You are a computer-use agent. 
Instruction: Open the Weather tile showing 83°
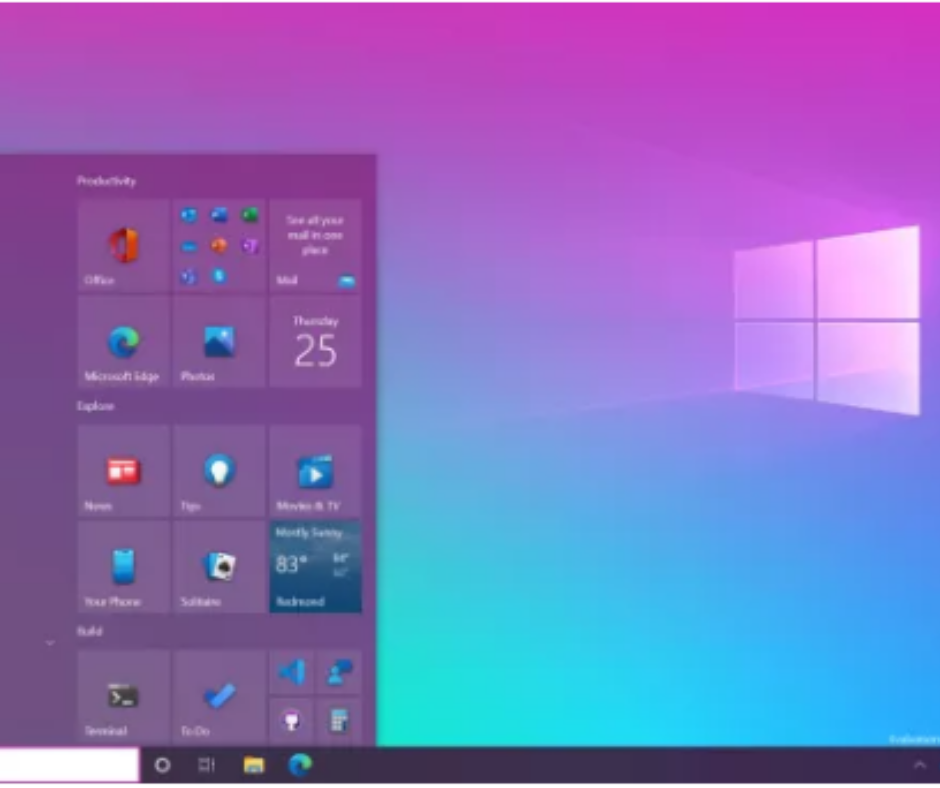pyautogui.click(x=315, y=567)
